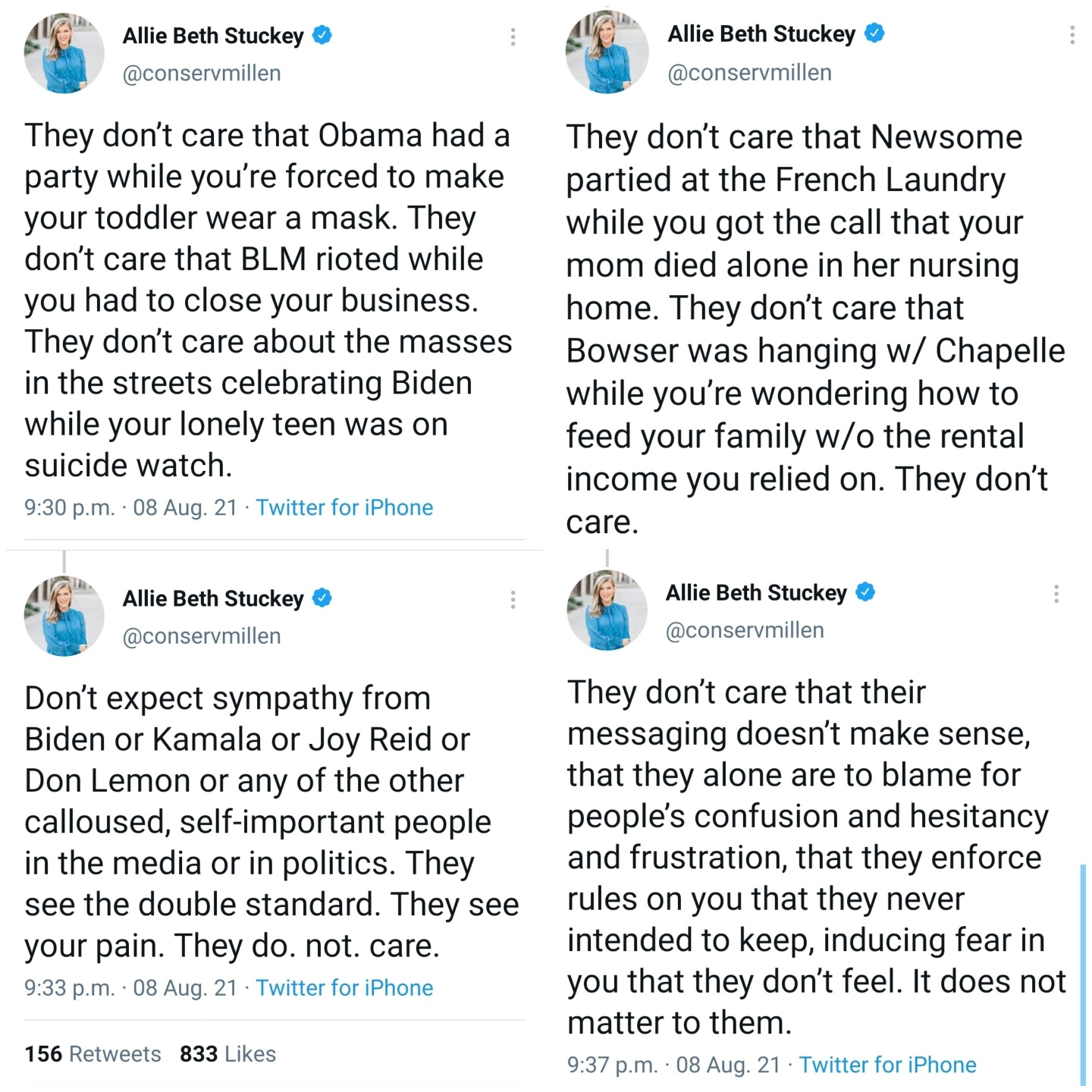1092x1092 pixels.
Task: Click verified badge on the 9:37 p.m. tweet
Action: pos(865,591)
